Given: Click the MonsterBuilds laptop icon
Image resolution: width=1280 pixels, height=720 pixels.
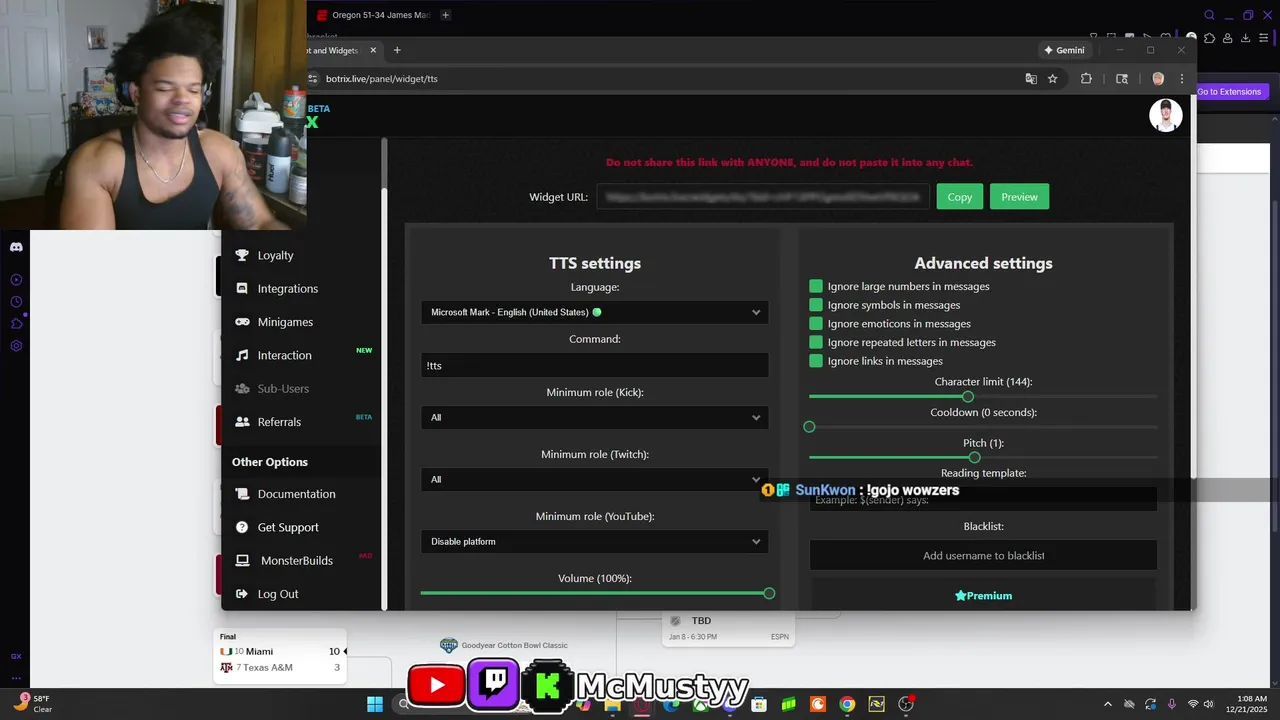Looking at the screenshot, I should (241, 560).
